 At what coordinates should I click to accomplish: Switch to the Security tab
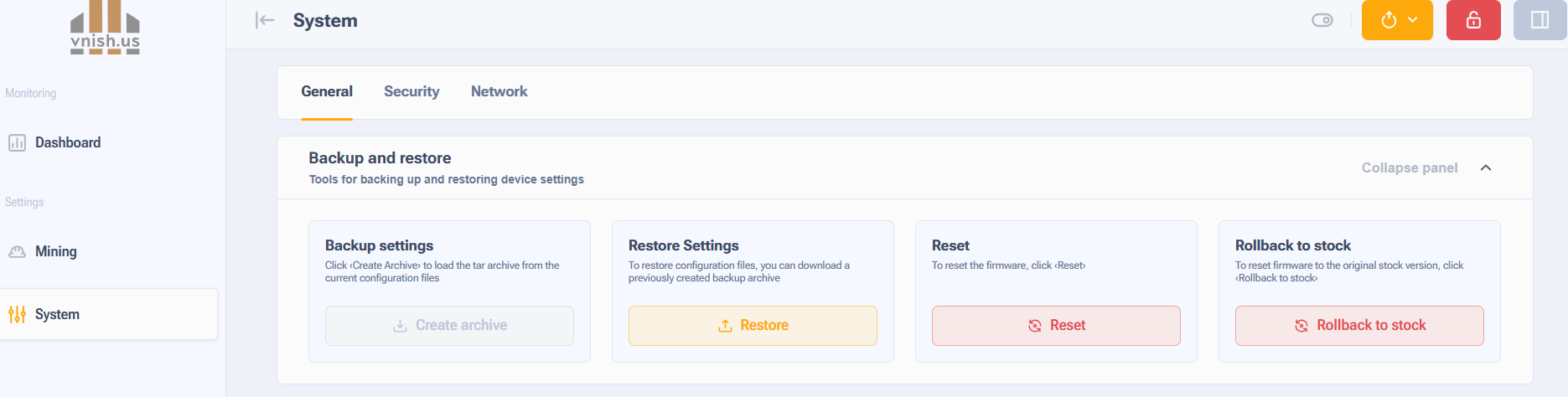(x=411, y=91)
